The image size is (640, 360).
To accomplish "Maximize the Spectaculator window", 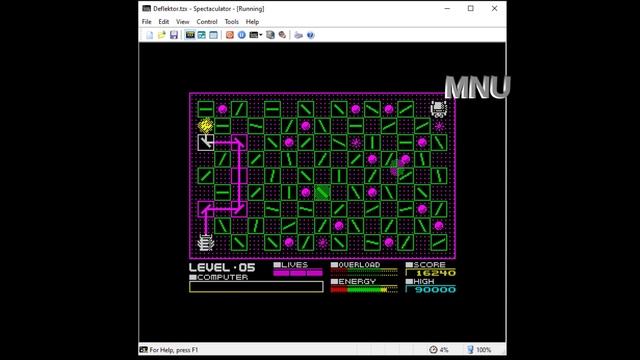I will click(471, 9).
